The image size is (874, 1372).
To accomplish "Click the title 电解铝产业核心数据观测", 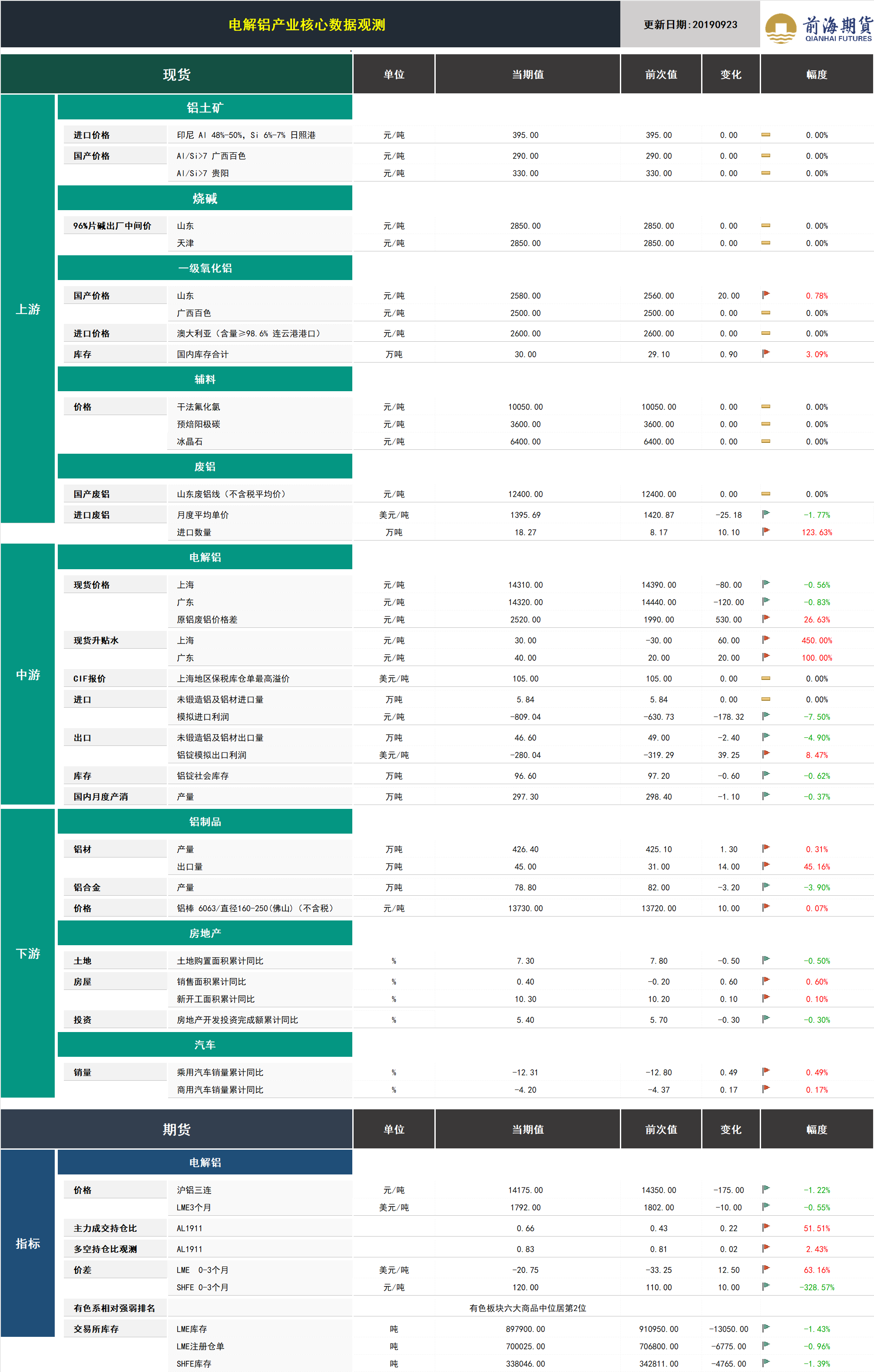I will point(307,24).
